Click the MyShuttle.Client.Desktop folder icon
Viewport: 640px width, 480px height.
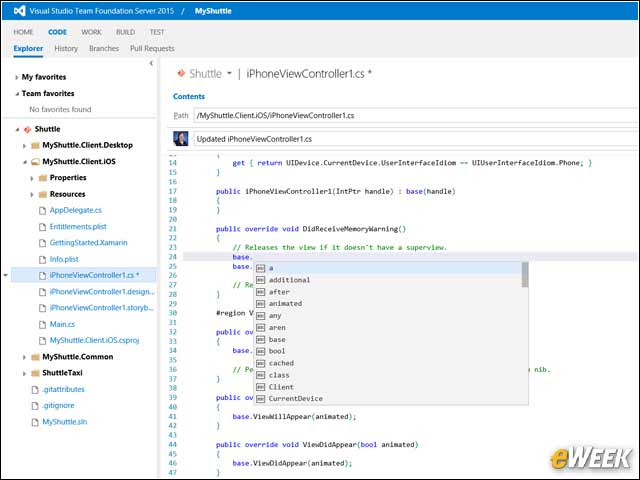(x=36, y=145)
